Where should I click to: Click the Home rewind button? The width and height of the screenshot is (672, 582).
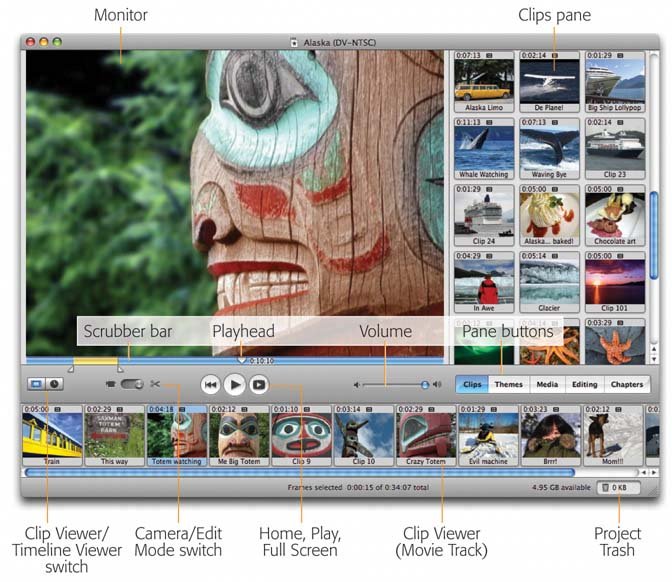[x=210, y=383]
